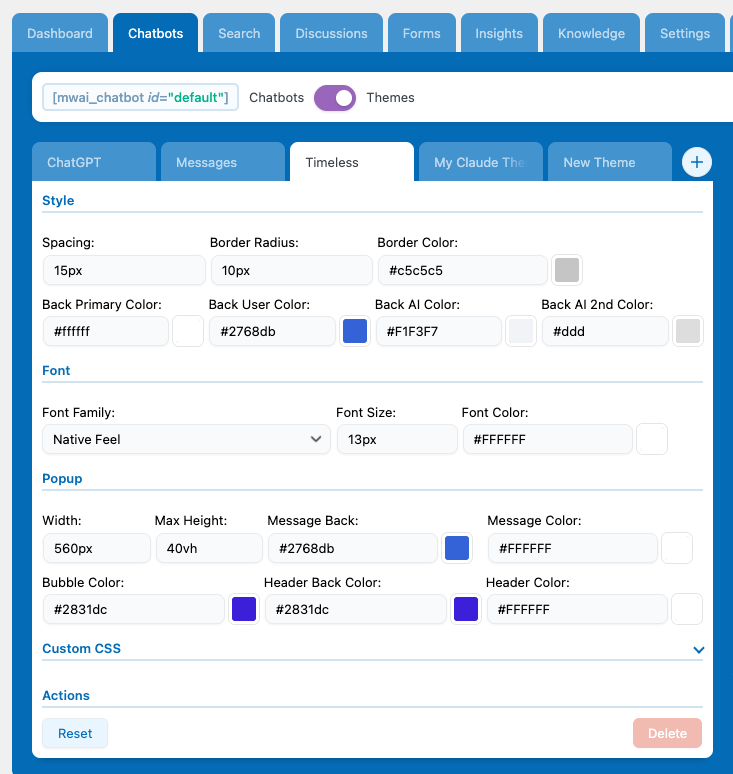Open the Header Color swatch
The height and width of the screenshot is (774, 733).
click(x=687, y=609)
